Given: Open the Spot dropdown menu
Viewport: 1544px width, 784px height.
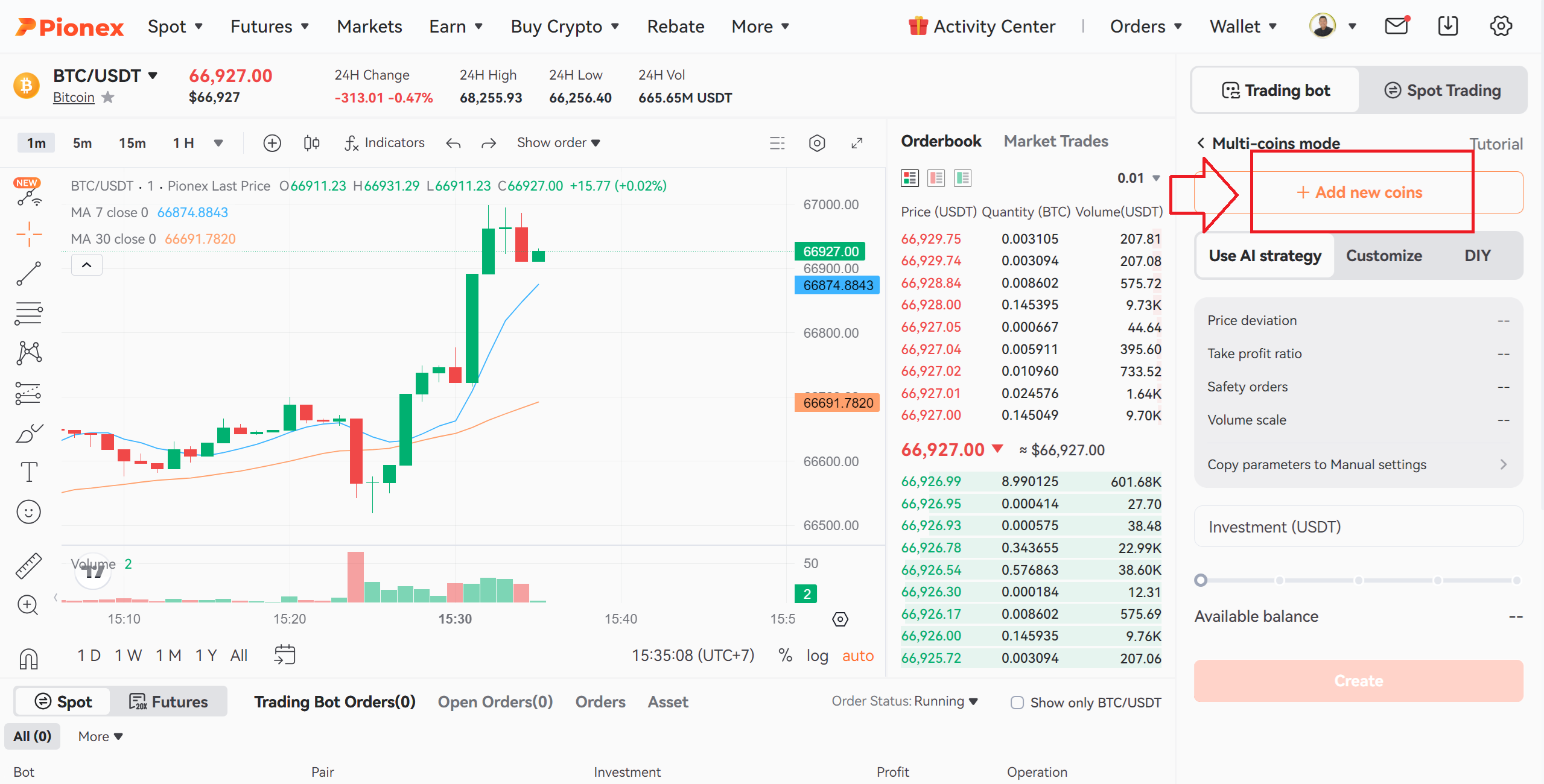Looking at the screenshot, I should 175,27.
